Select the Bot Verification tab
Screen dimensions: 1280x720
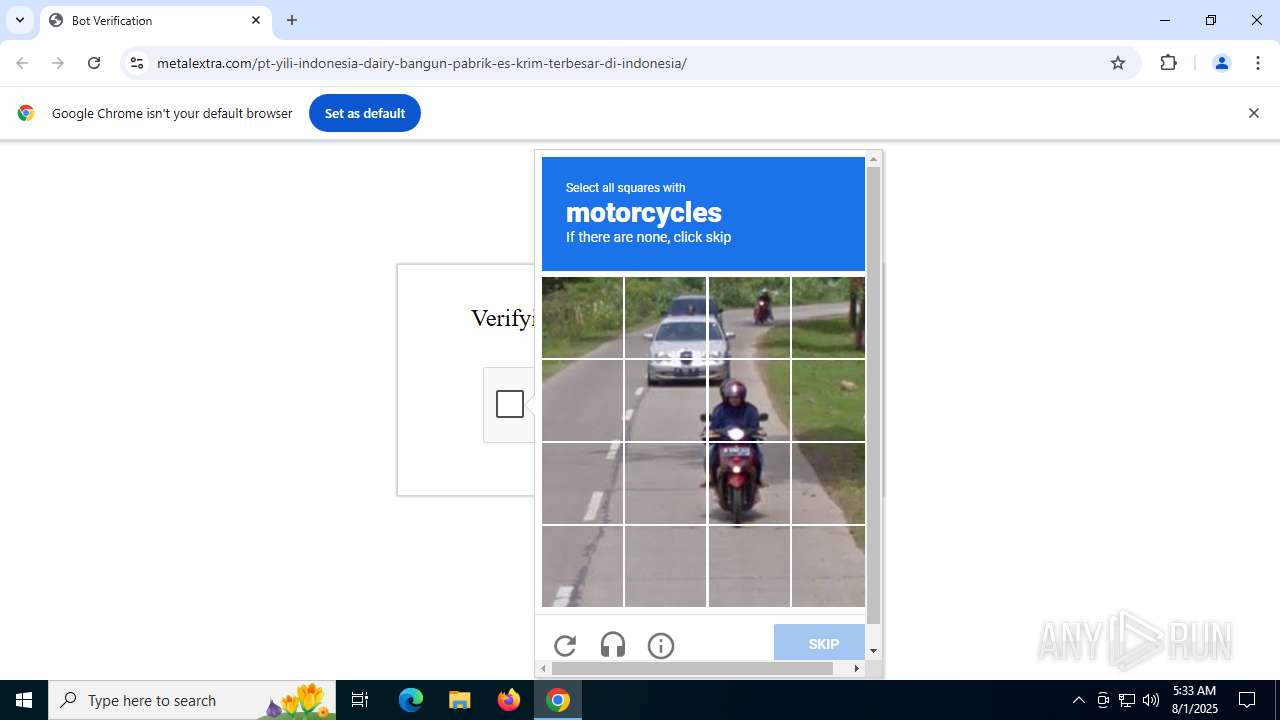(x=155, y=20)
